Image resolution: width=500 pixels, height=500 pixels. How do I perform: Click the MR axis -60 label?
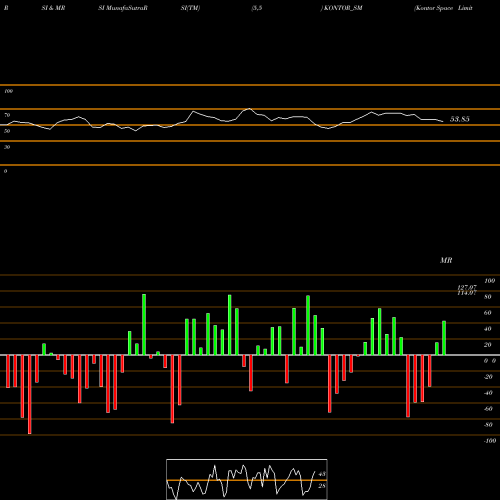click(x=488, y=409)
